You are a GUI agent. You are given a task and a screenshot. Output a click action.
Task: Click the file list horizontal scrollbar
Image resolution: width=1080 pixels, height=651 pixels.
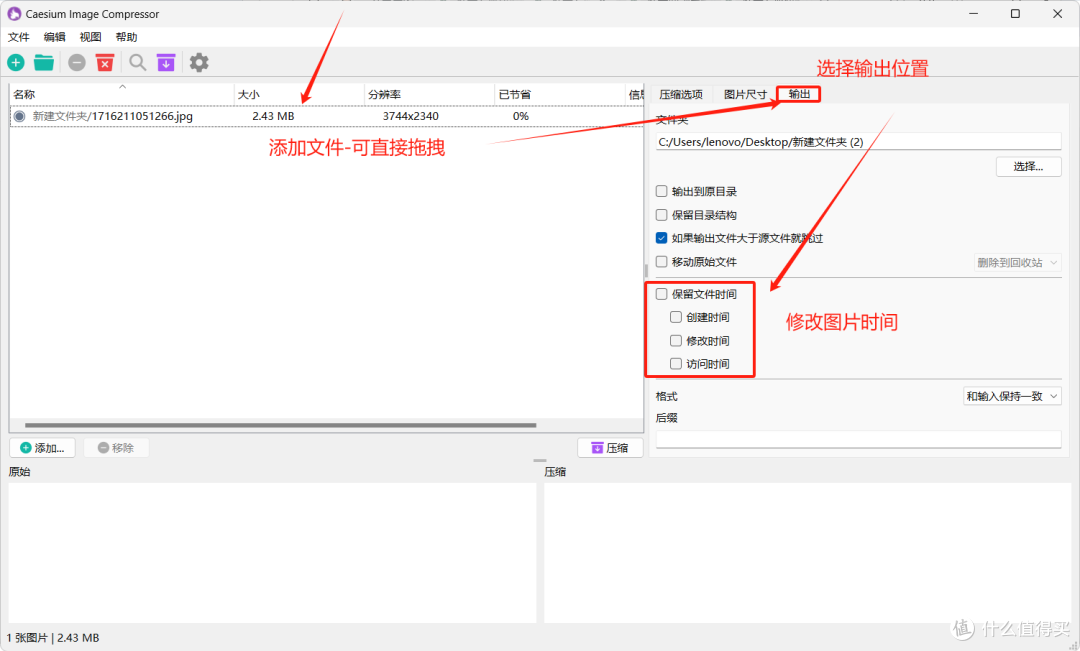(280, 425)
